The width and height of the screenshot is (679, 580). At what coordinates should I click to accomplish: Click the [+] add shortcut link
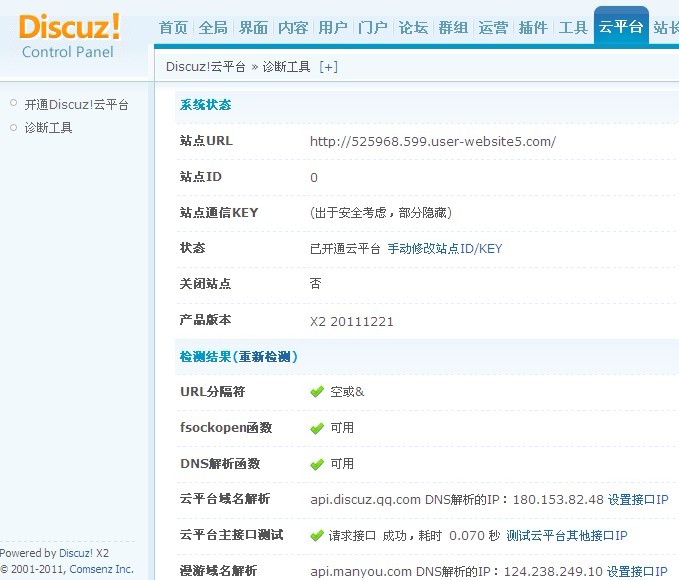click(x=328, y=67)
